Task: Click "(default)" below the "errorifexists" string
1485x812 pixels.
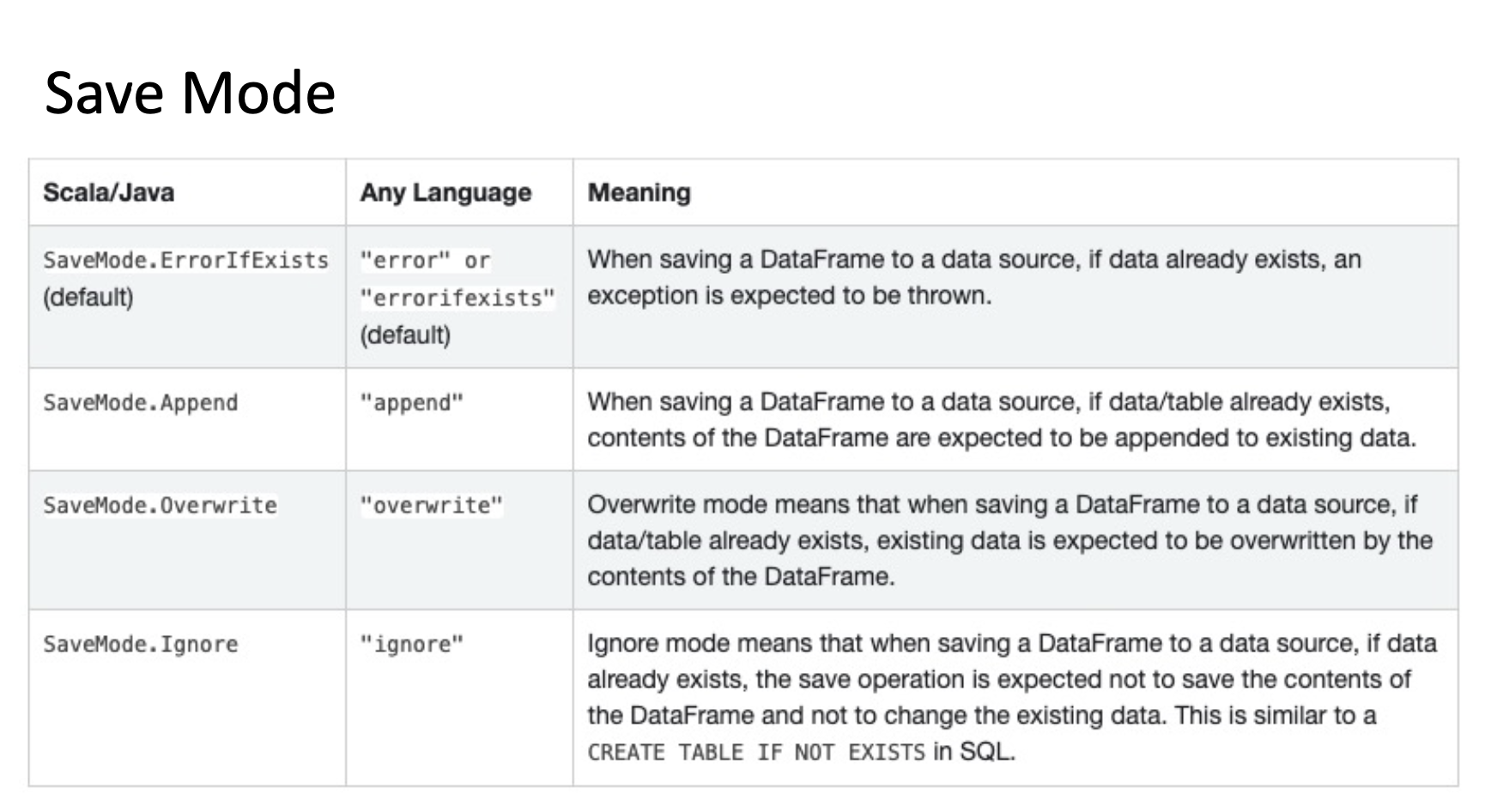Action: click(405, 335)
